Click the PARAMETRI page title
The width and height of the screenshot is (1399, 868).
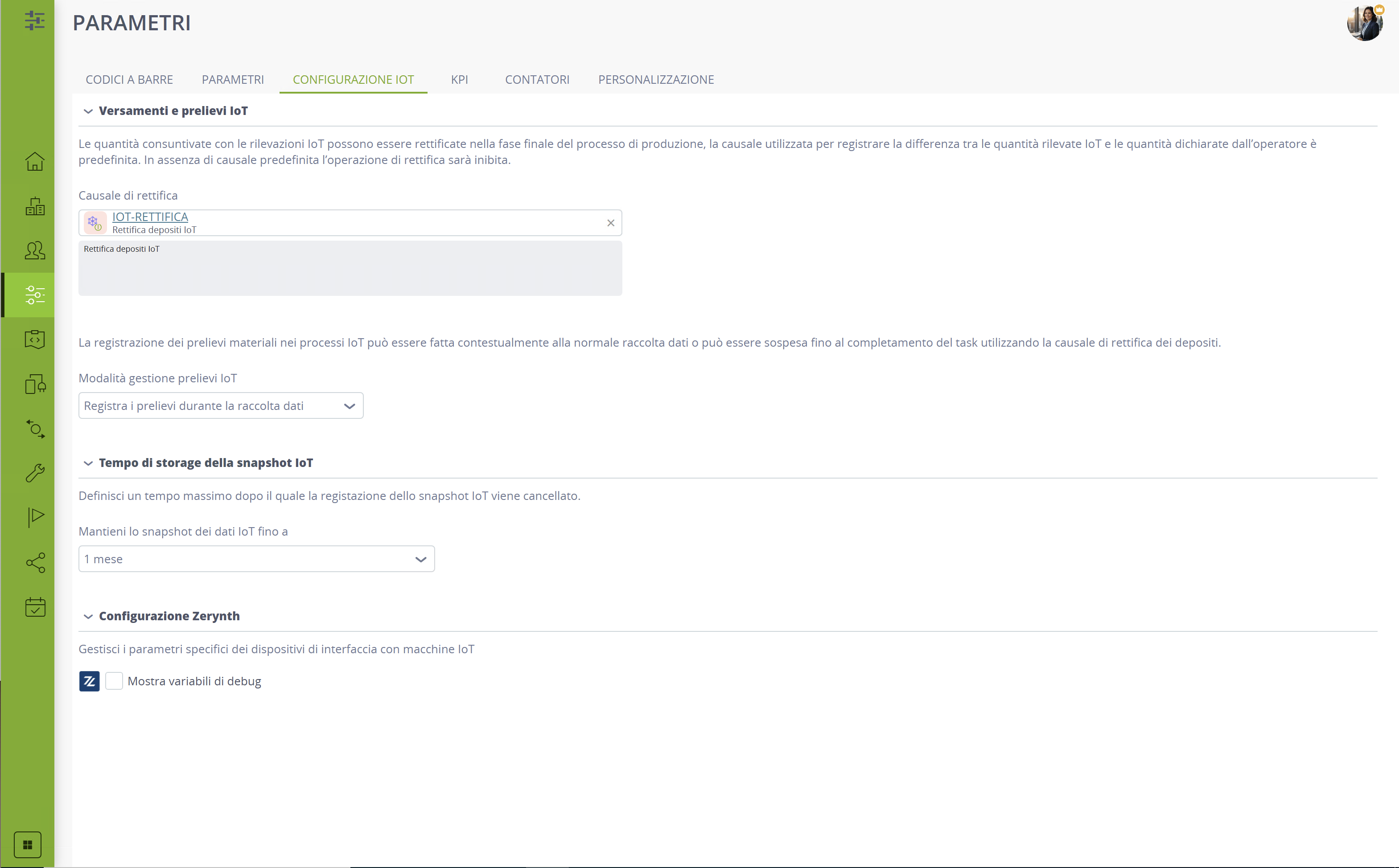click(132, 23)
